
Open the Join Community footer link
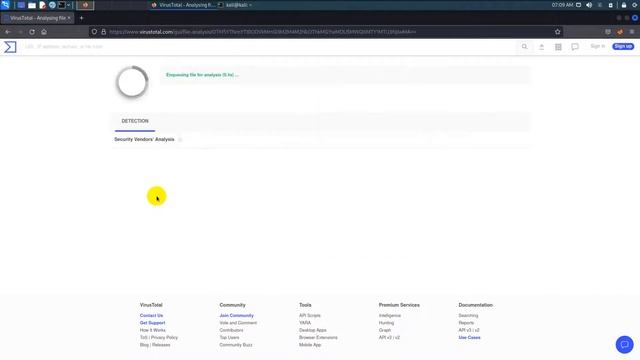(x=236, y=316)
